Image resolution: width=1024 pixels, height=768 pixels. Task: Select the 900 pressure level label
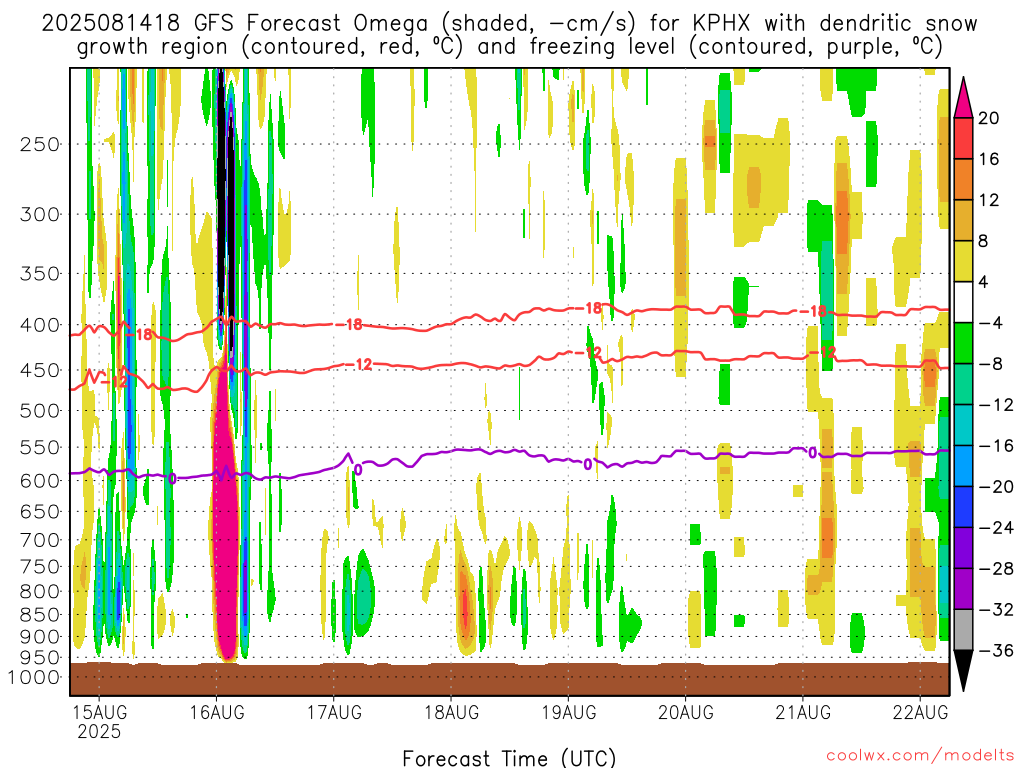[x=40, y=636]
